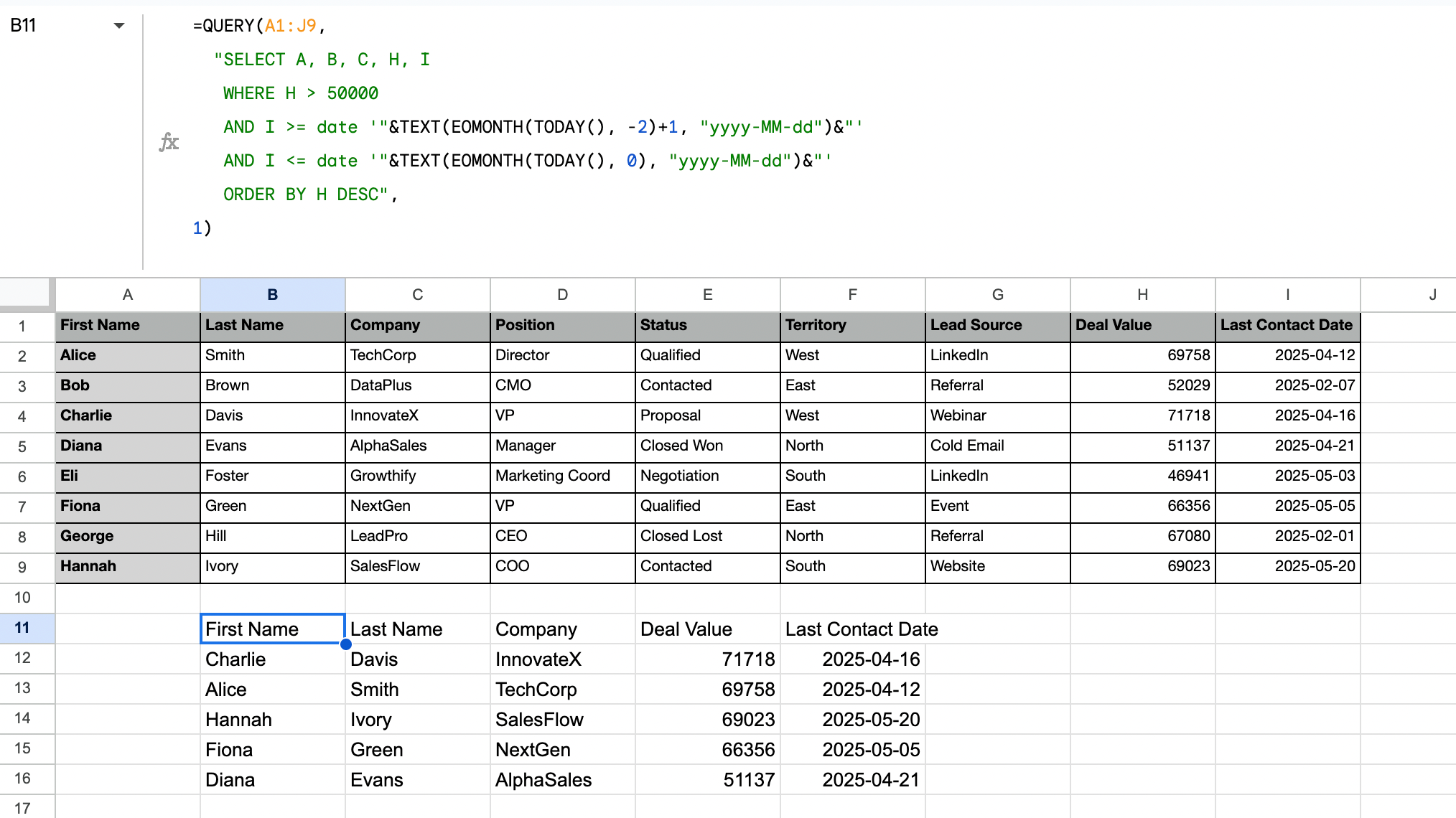Click the 71718 result cell in row 12

[707, 659]
